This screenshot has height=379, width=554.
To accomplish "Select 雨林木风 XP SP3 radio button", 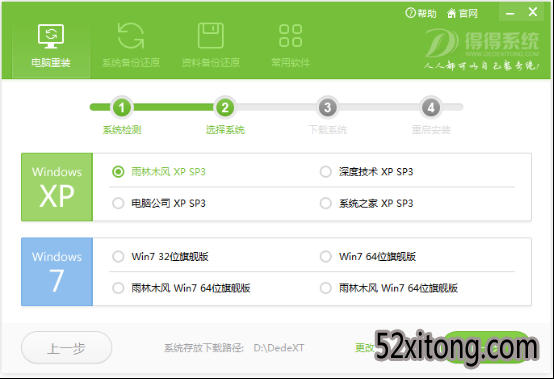I will pos(118,172).
